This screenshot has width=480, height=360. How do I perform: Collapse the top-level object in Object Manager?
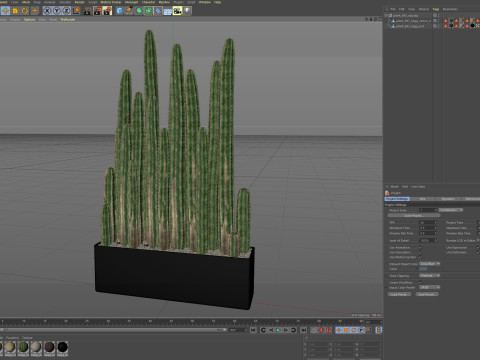tap(386, 15)
